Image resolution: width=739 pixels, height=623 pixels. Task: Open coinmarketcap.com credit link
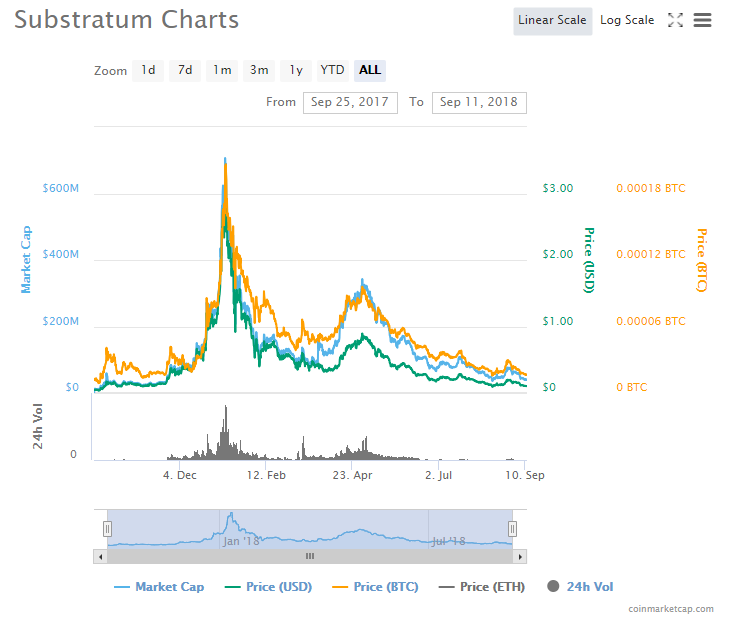(x=671, y=609)
